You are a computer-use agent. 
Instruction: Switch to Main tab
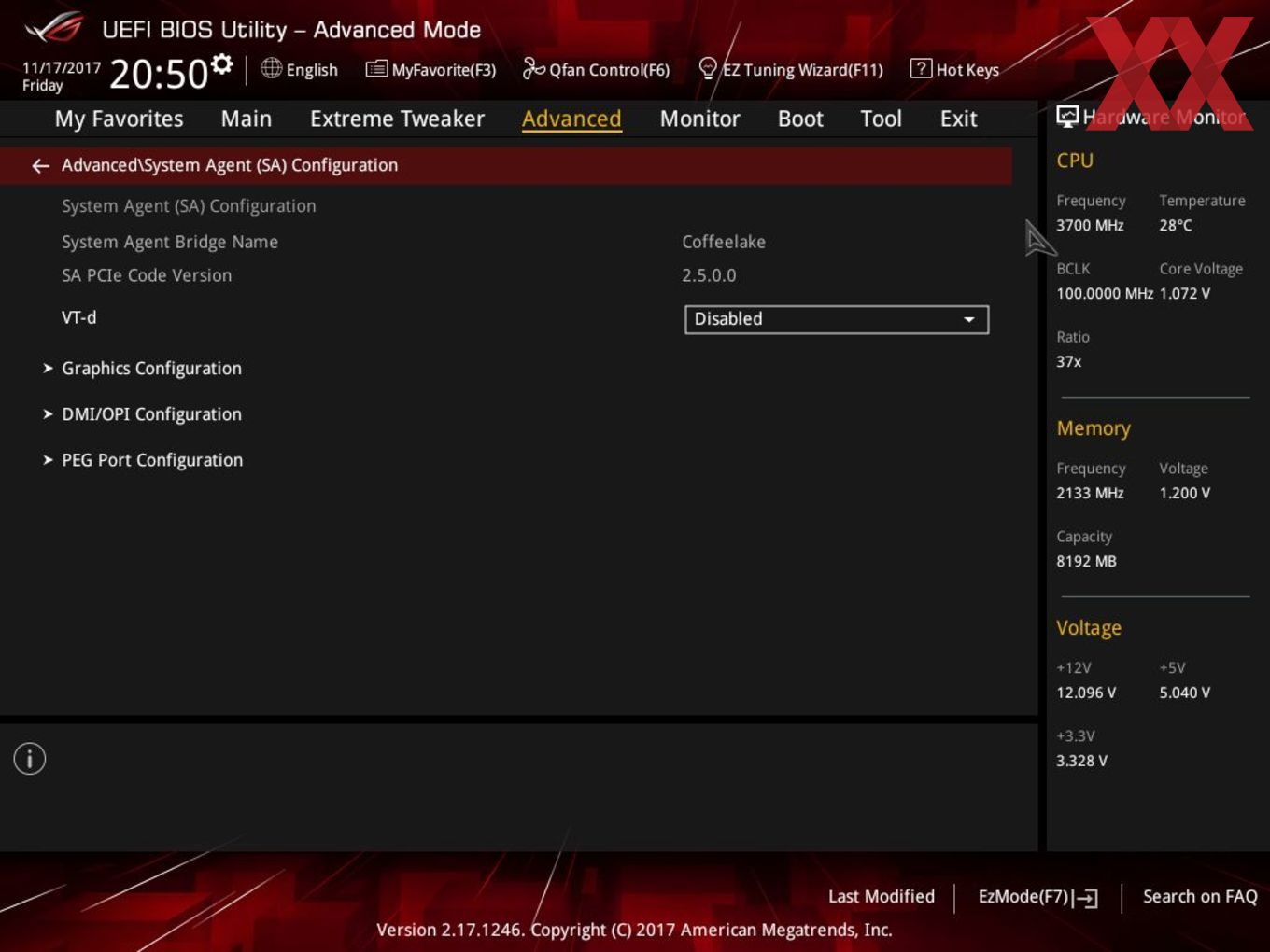tap(247, 119)
